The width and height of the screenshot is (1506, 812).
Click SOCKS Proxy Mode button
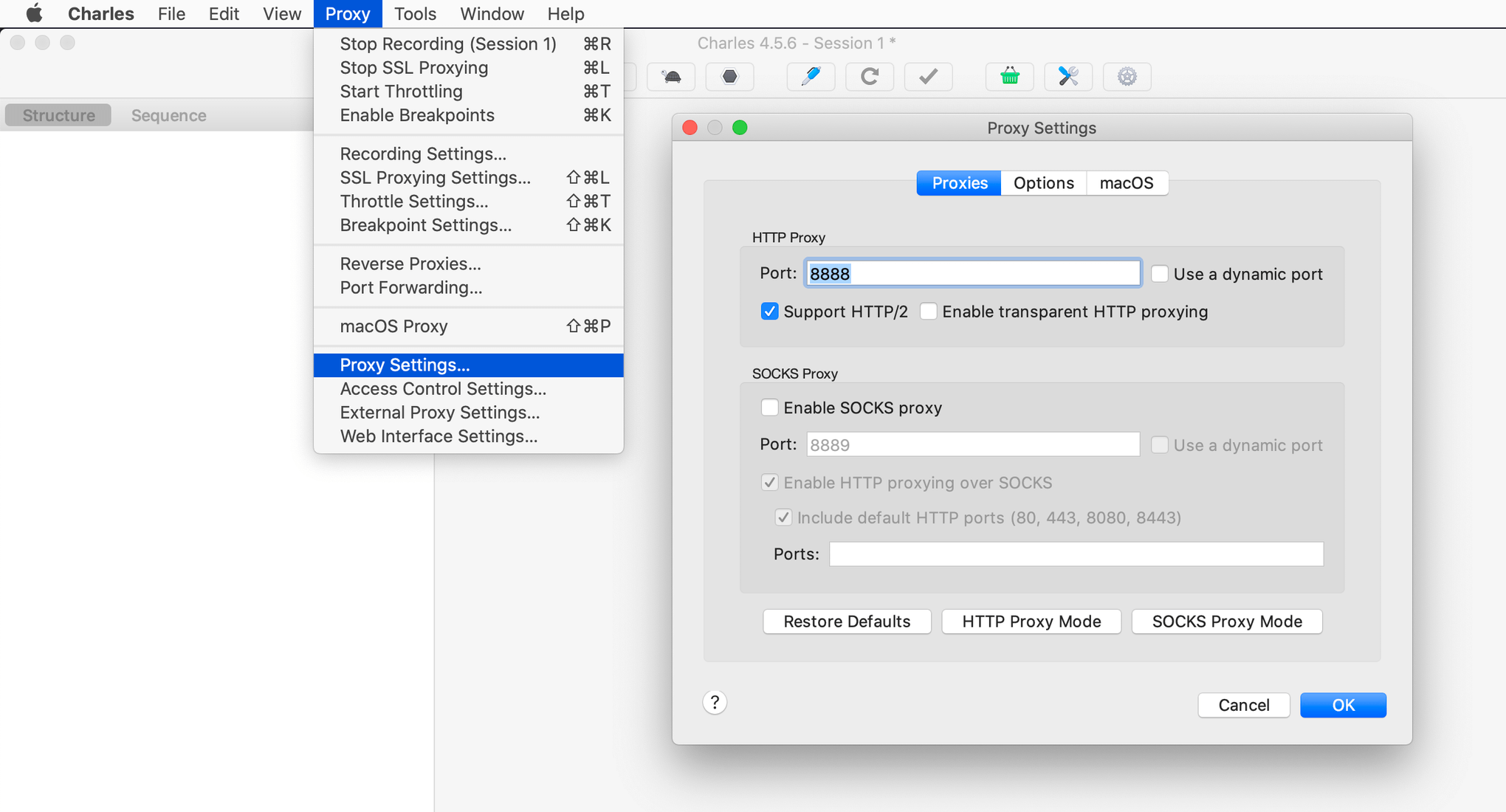click(x=1227, y=622)
